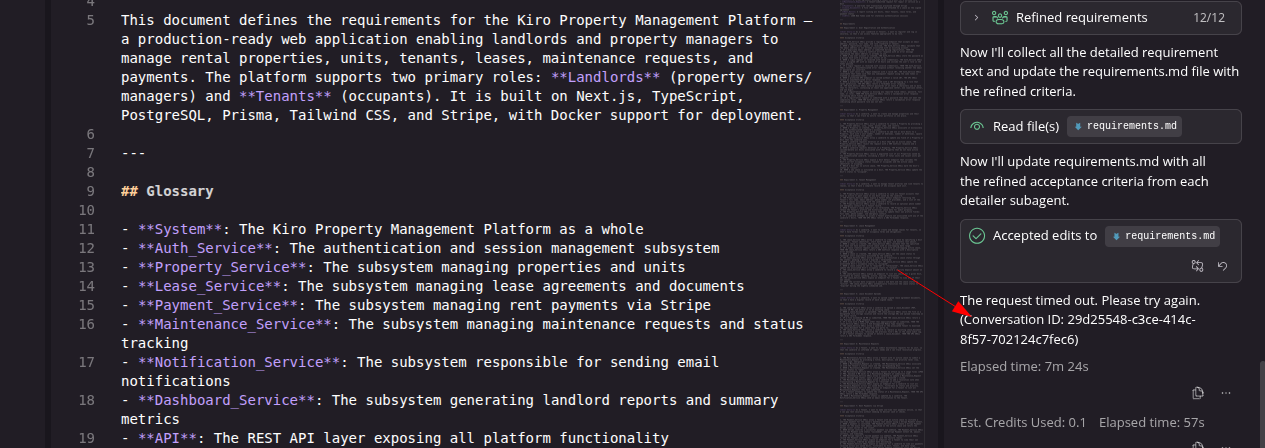Image resolution: width=1265 pixels, height=448 pixels.
Task: Click the Refined requirements group icon
Action: pos(999,17)
